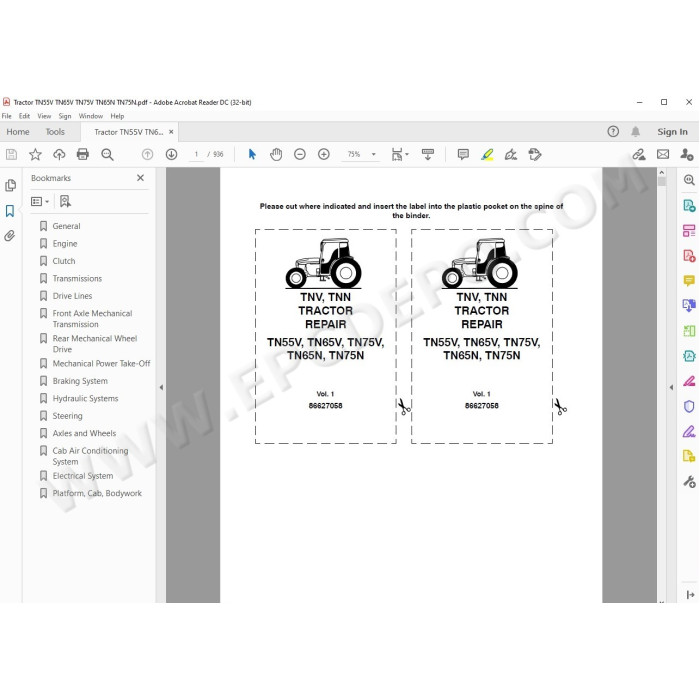The width and height of the screenshot is (700, 700).
Task: Select the Tractor TN55V document tab
Action: click(129, 132)
